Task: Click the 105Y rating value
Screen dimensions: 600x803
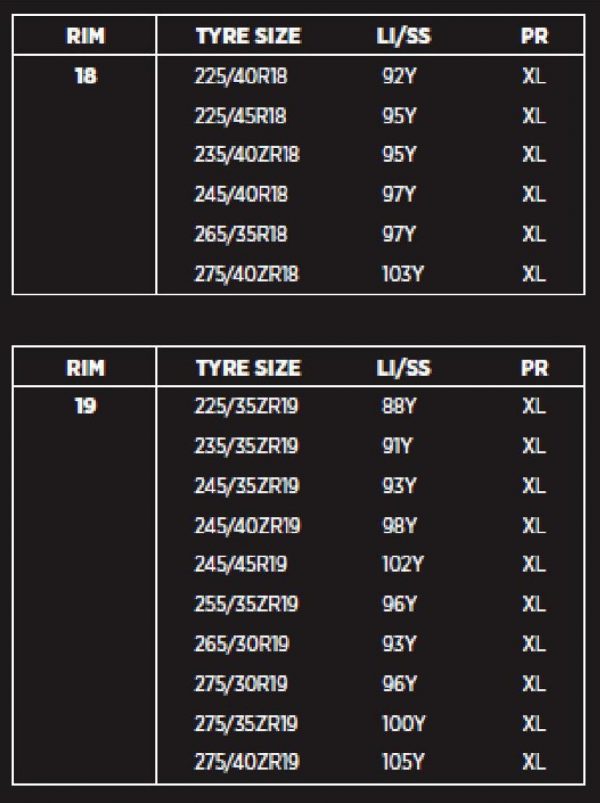Action: tap(402, 763)
